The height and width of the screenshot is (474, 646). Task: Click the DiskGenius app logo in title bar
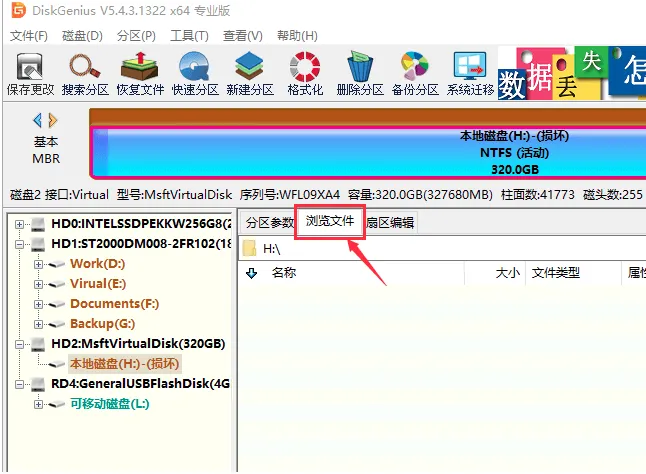click(x=18, y=10)
